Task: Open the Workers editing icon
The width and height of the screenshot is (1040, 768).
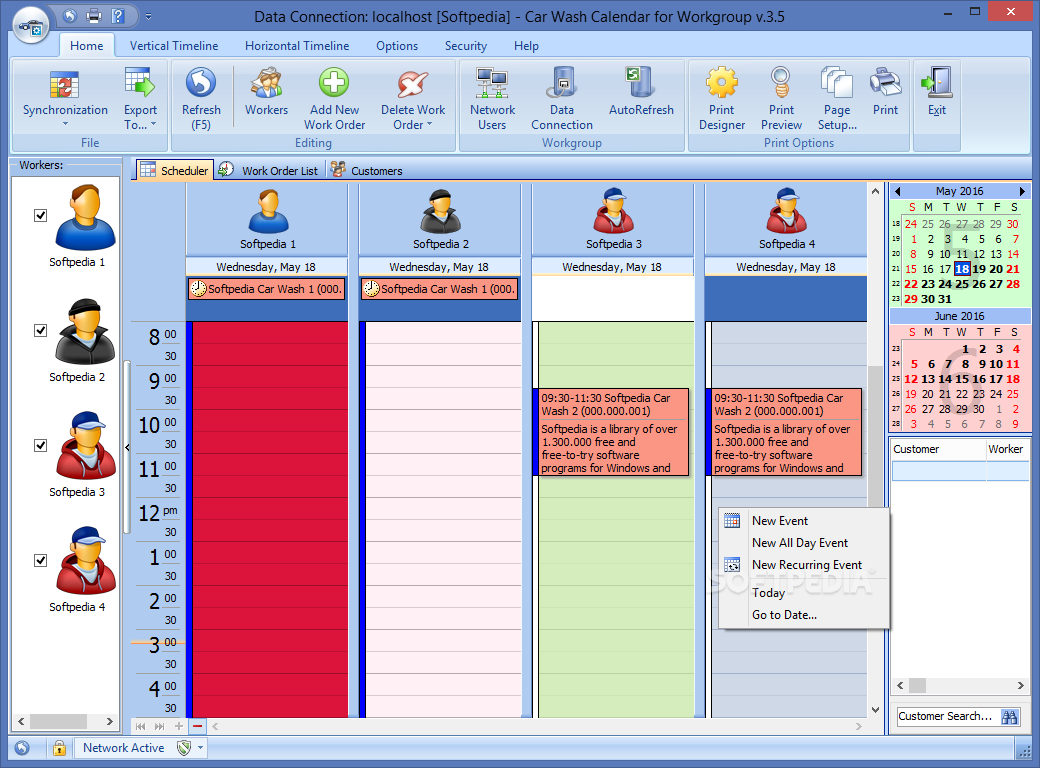Action: click(266, 83)
